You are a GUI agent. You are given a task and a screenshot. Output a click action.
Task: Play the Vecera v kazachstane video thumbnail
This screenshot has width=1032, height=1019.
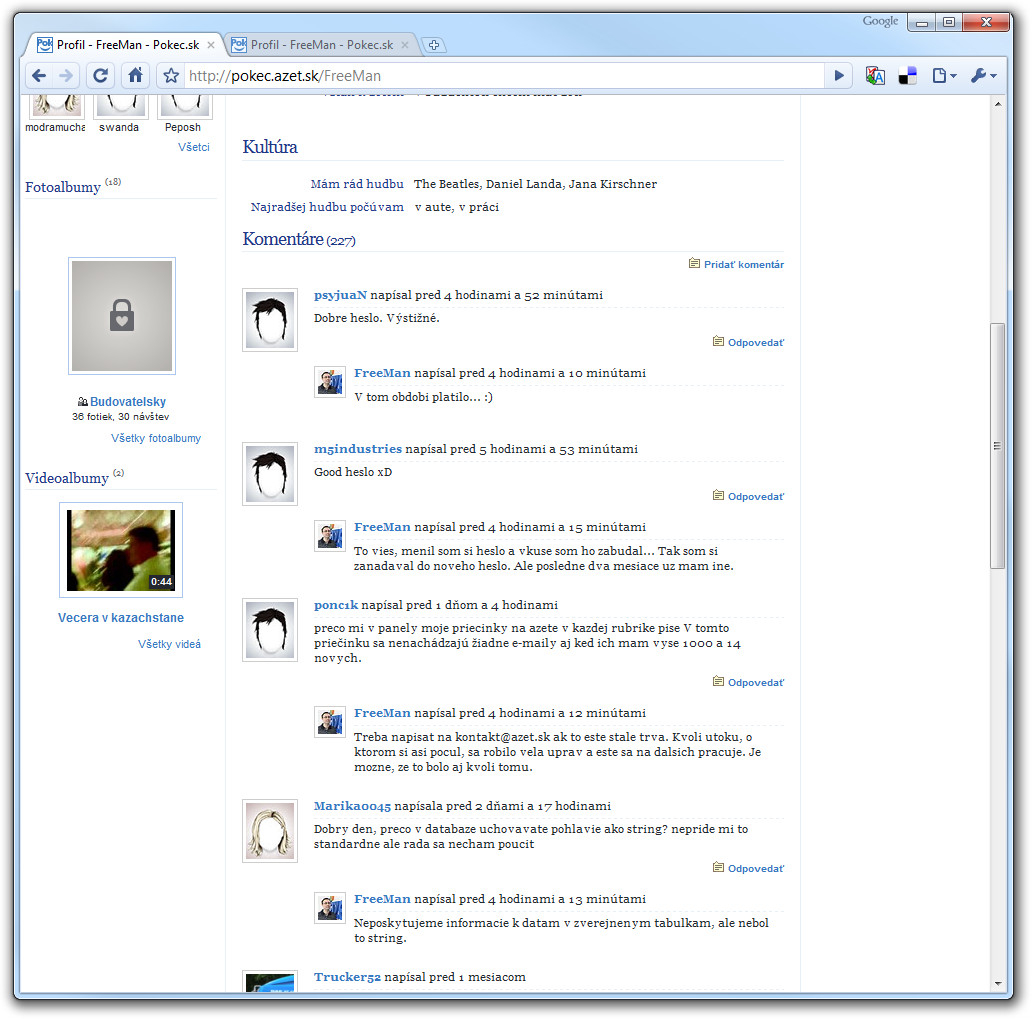click(121, 550)
